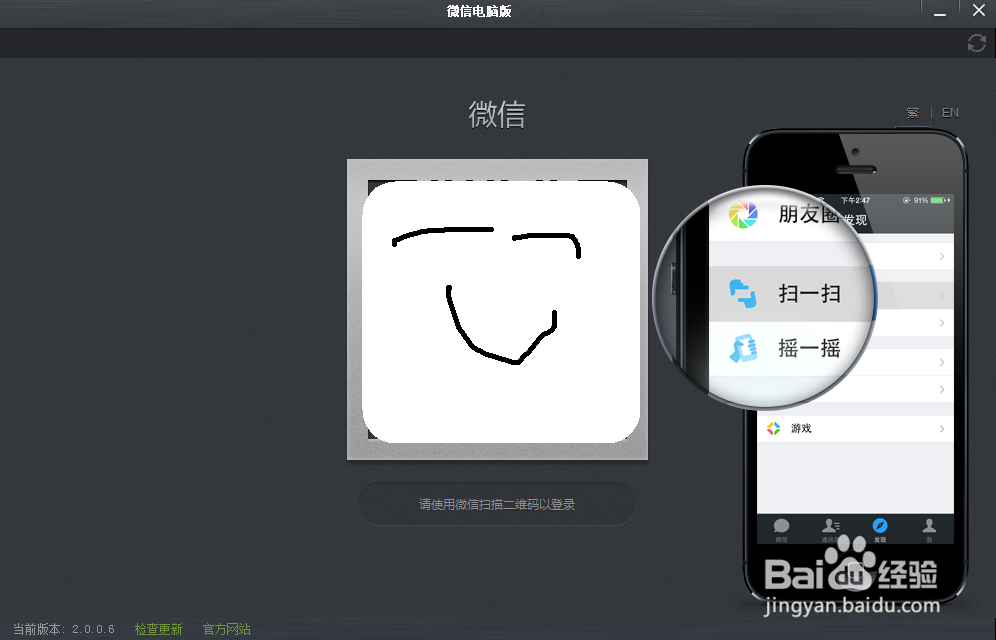Open the Moments (朋友圈) feature icon

coord(742,214)
